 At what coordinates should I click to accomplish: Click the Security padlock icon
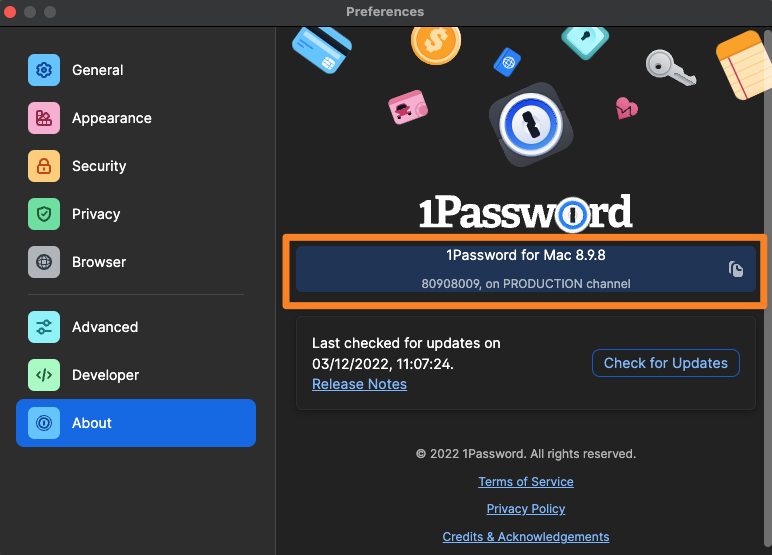[44, 166]
